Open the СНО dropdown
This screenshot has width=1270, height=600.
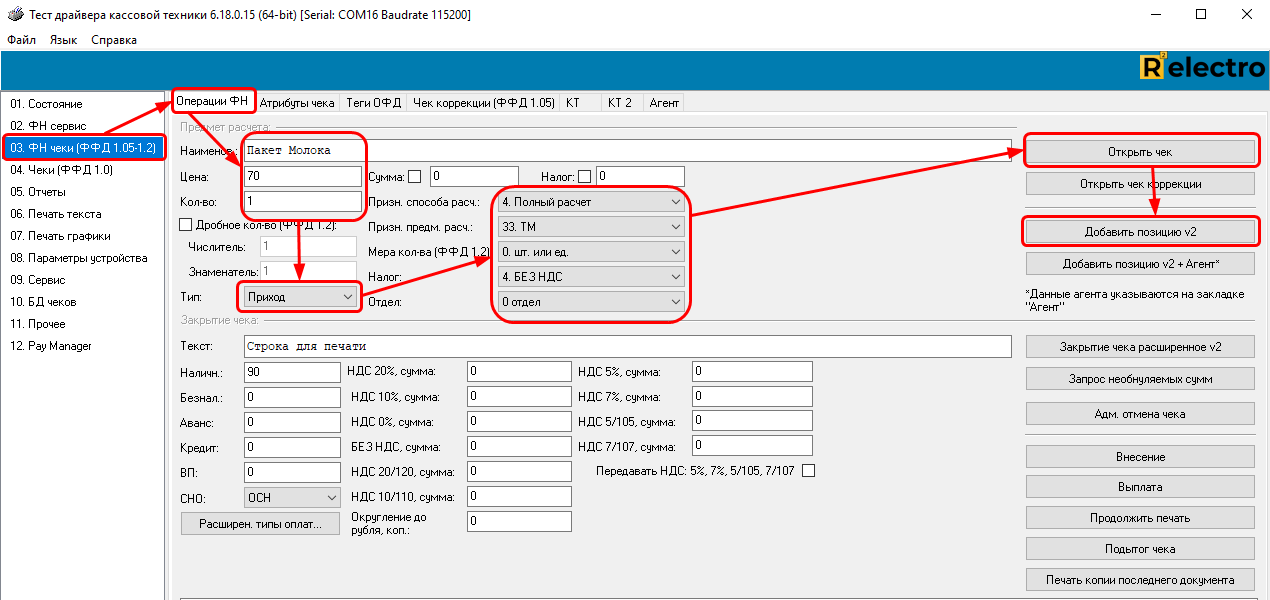[x=292, y=497]
